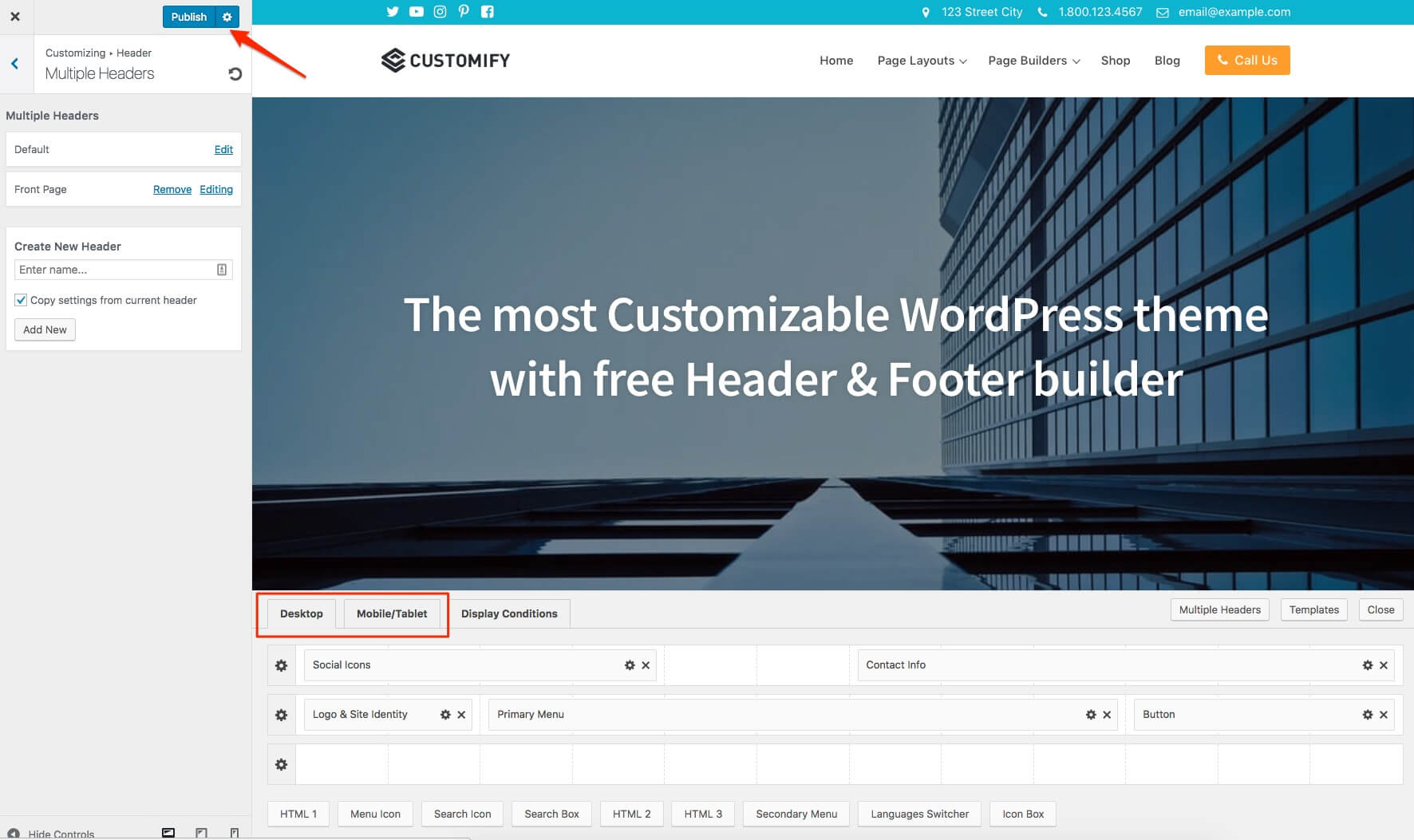Image resolution: width=1414 pixels, height=840 pixels.
Task: Close the header builder panel
Action: tap(1380, 609)
